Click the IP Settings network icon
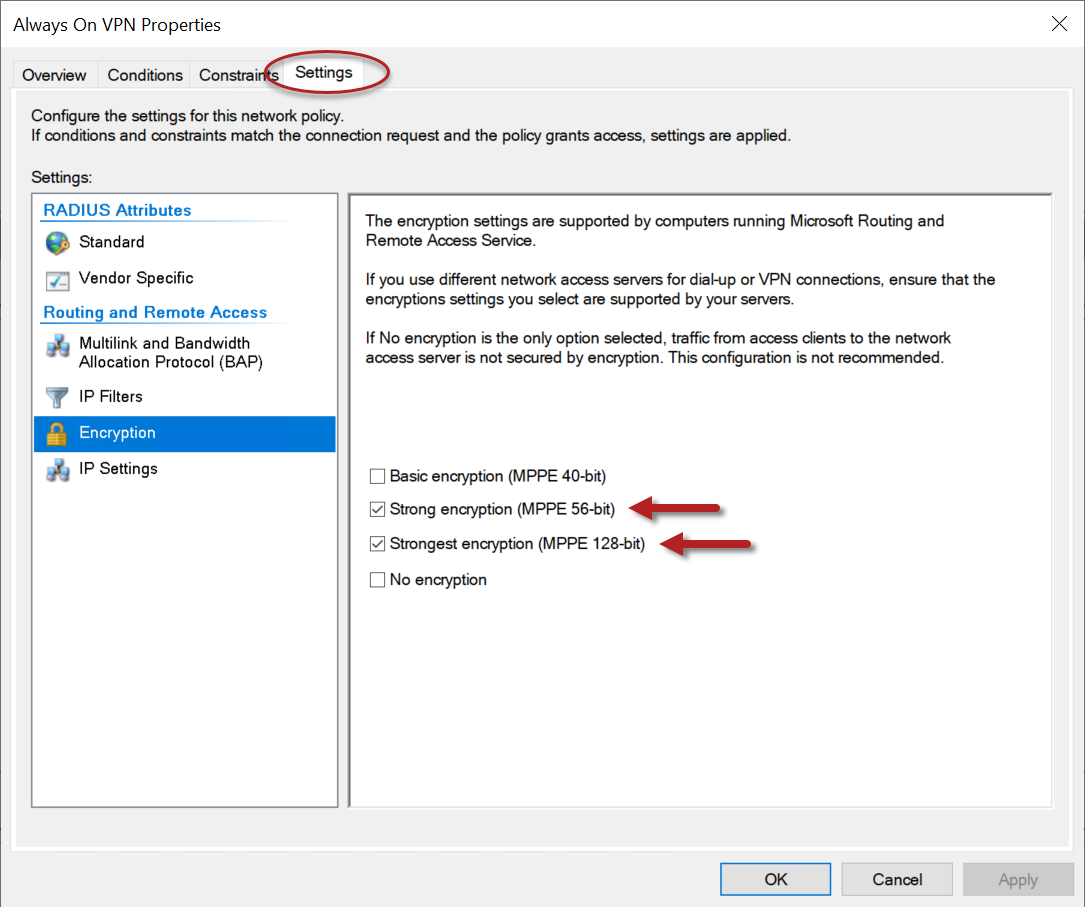Screen dimensions: 1085x907 click(57, 470)
